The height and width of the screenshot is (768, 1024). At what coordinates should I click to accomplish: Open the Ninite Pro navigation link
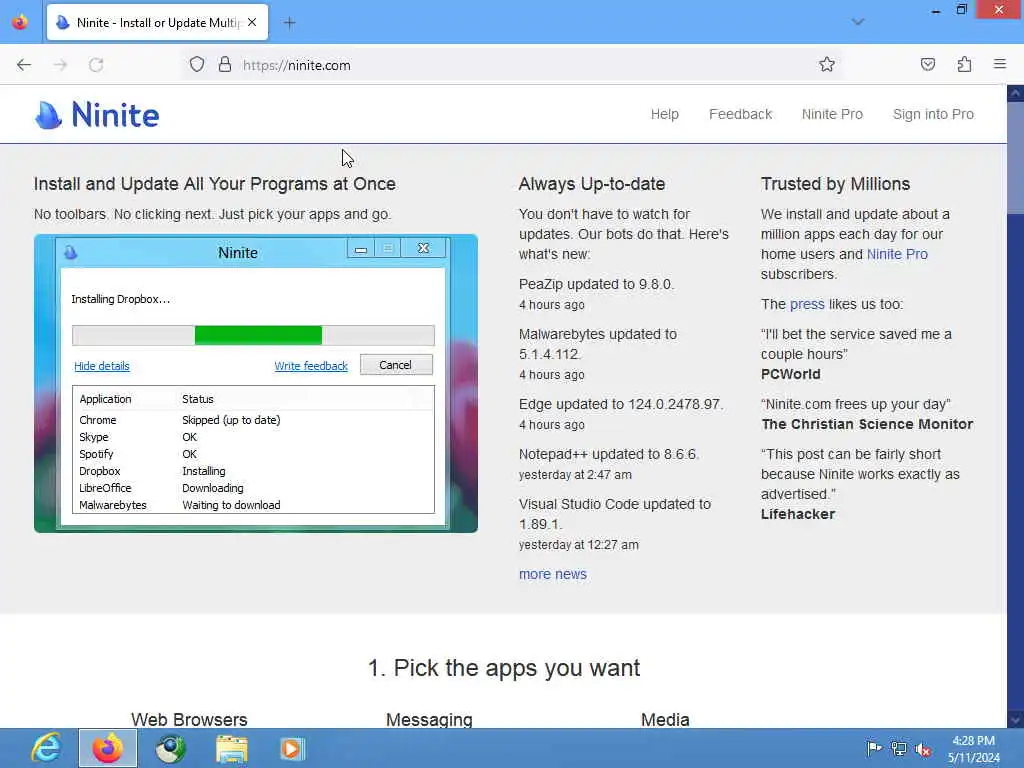coord(832,114)
